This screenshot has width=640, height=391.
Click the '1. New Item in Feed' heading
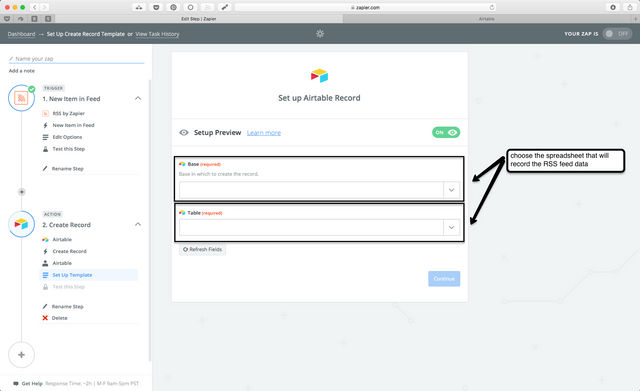71,99
